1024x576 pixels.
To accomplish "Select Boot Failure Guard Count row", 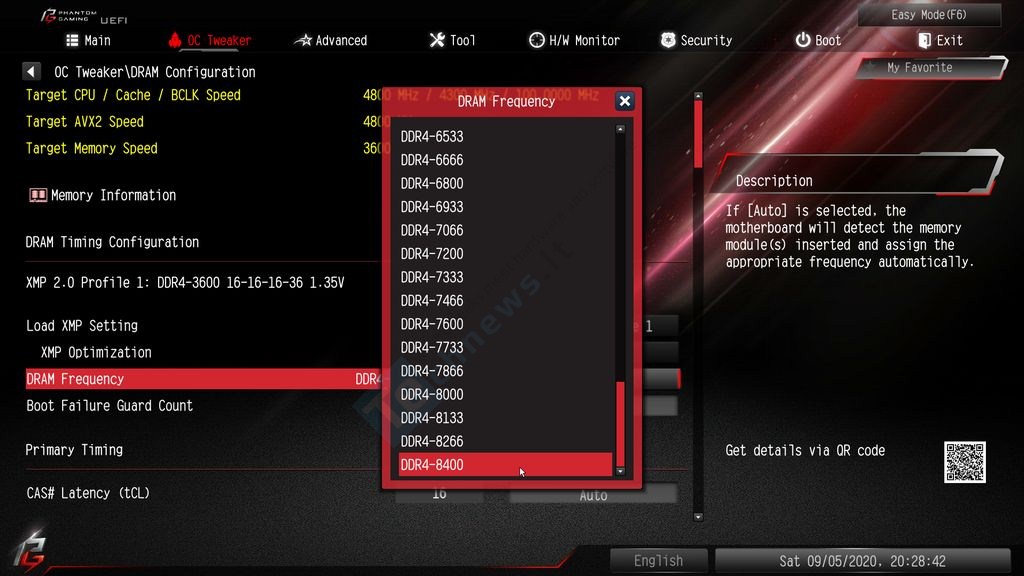I will tap(353, 406).
